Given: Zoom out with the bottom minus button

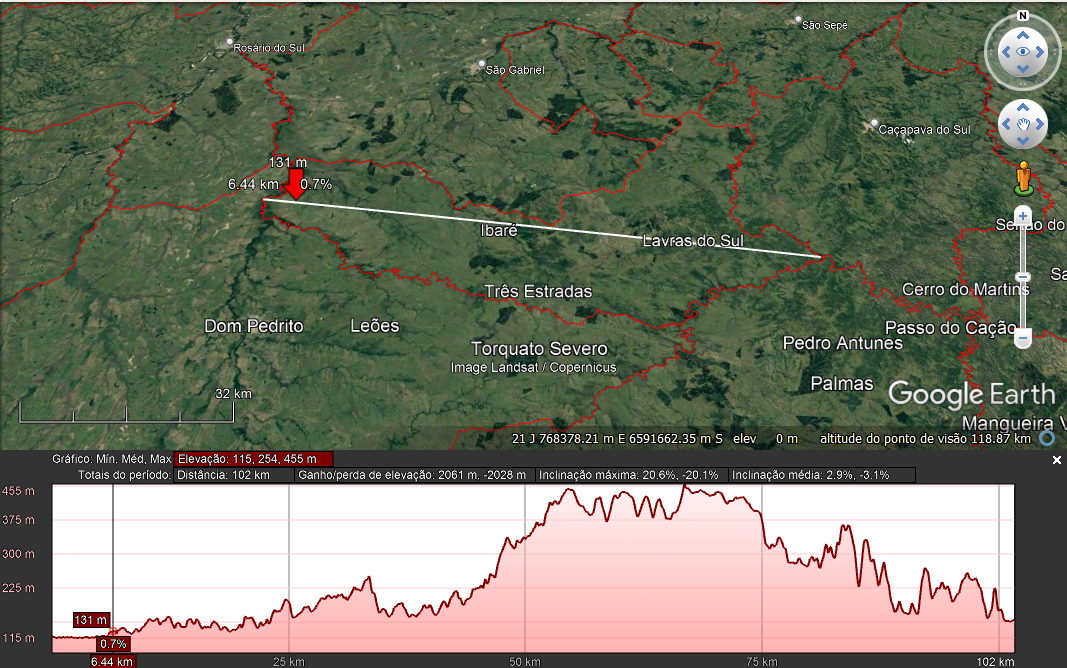Looking at the screenshot, I should pos(1022,338).
